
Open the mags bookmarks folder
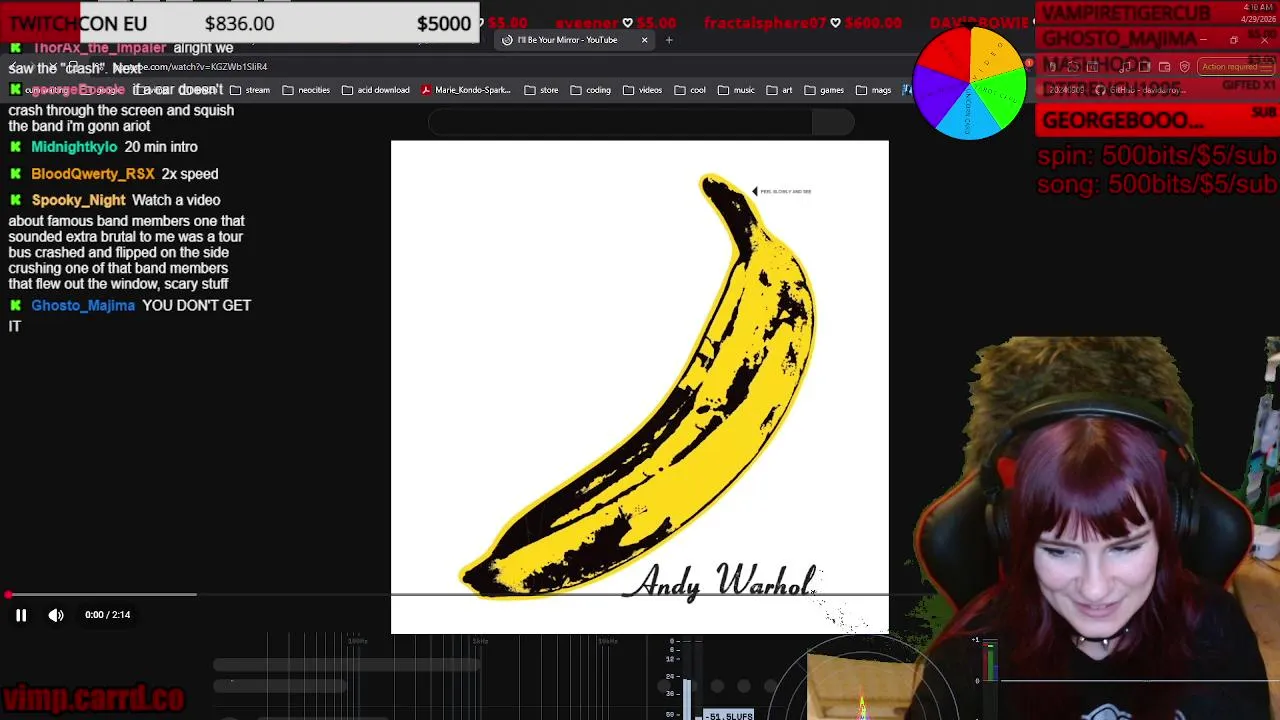coord(873,90)
